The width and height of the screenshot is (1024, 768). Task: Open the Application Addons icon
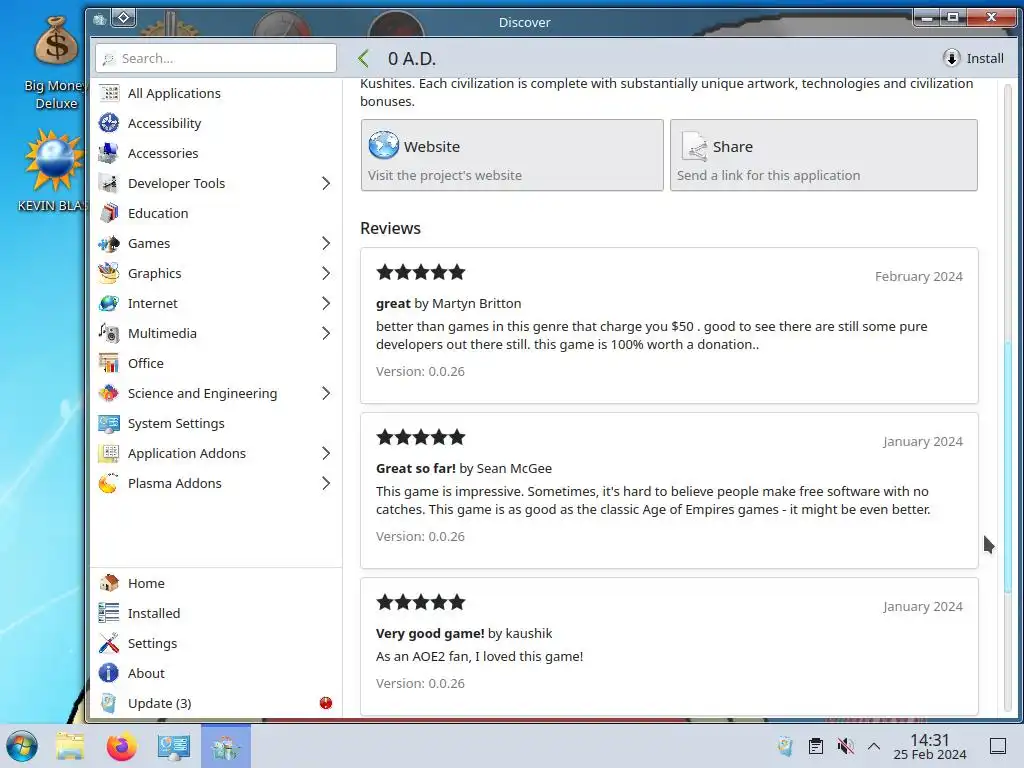click(109, 454)
